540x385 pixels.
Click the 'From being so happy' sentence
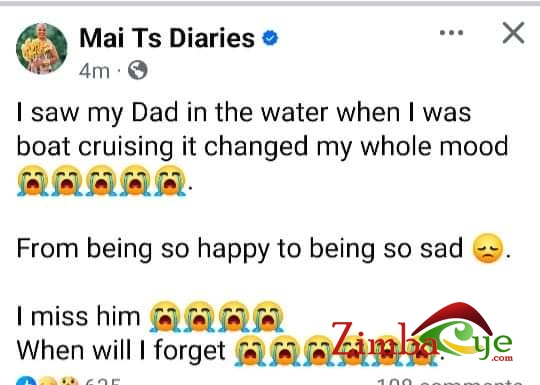(240, 249)
